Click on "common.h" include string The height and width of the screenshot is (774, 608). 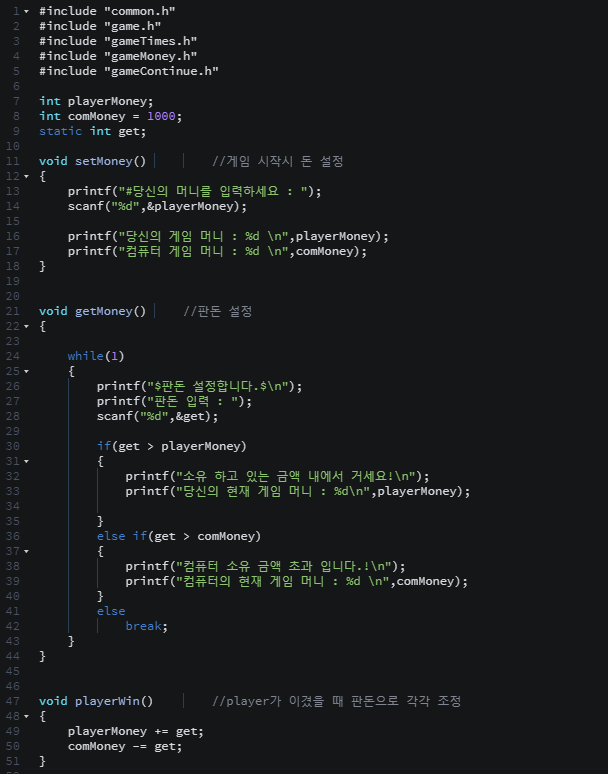click(x=140, y=11)
